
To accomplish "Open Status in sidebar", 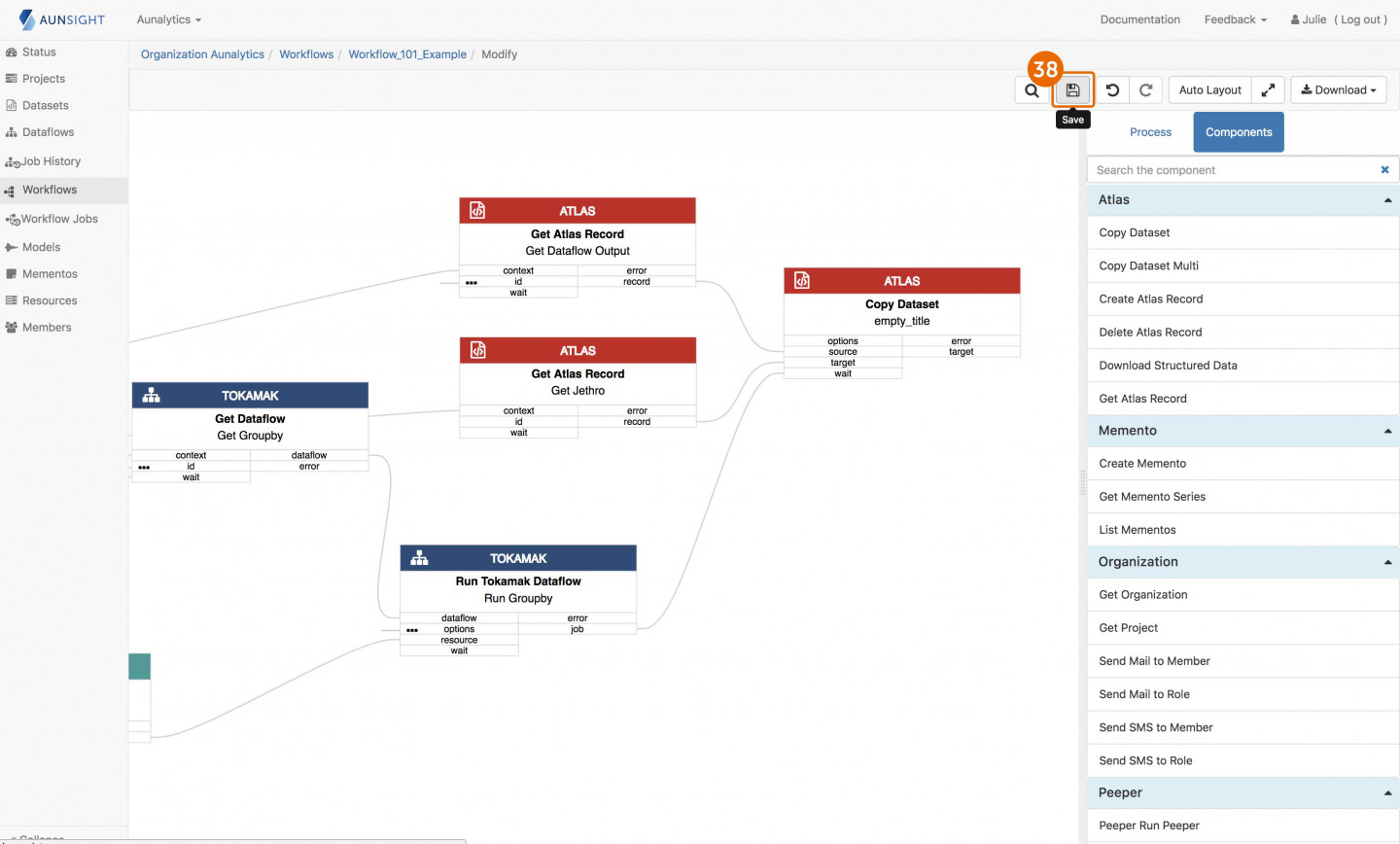I will click(x=39, y=53).
